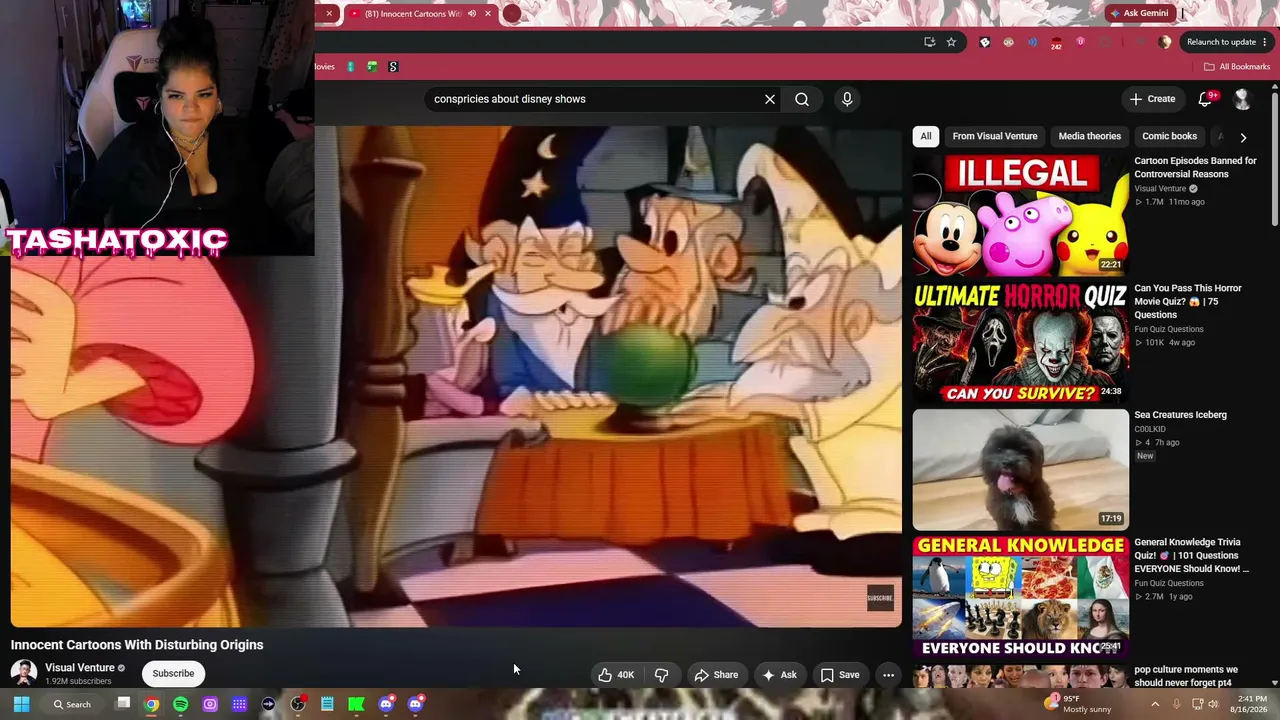This screenshot has width=1280, height=720.
Task: Open Can You Pass This Horror Movie Quiz
Action: tap(1188, 301)
